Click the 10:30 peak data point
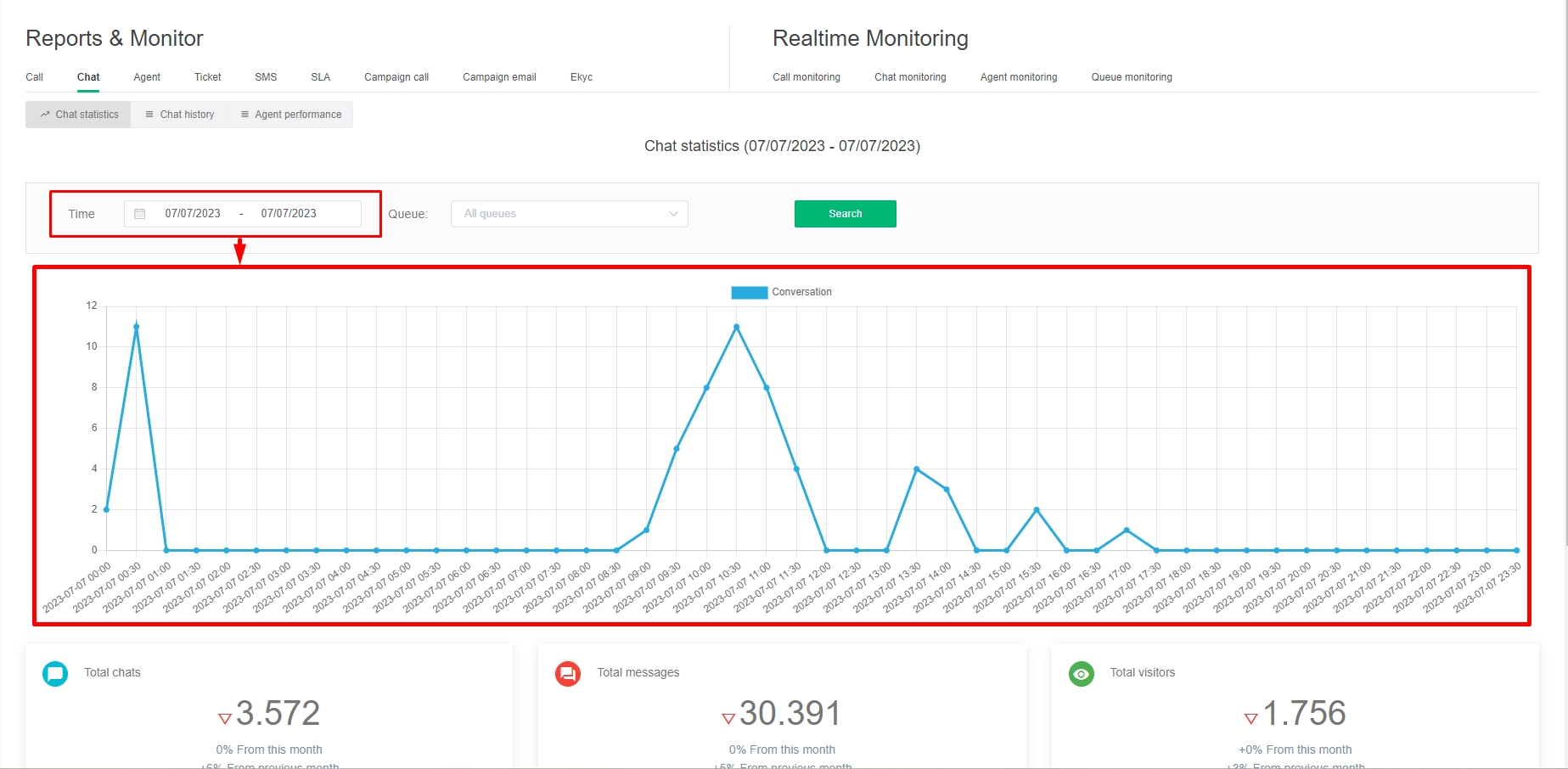1568x769 pixels. tap(736, 327)
